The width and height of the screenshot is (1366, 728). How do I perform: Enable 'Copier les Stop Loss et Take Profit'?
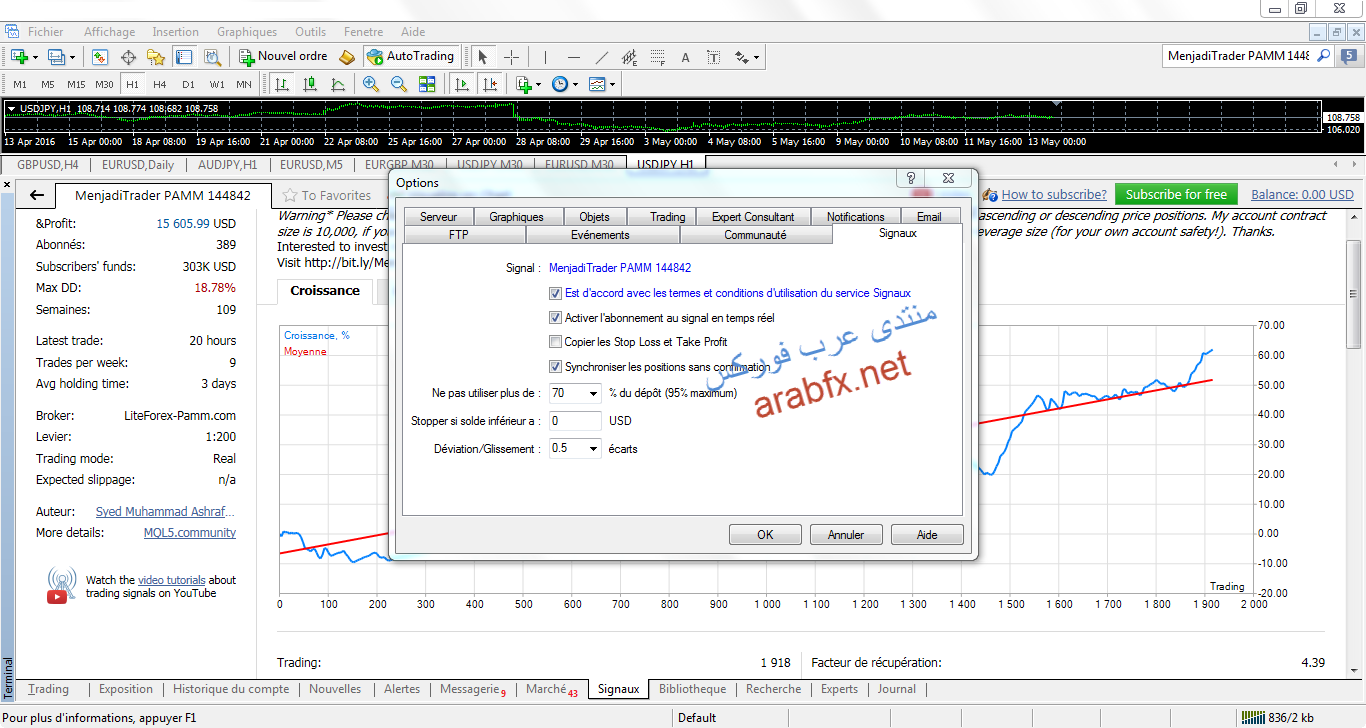556,342
